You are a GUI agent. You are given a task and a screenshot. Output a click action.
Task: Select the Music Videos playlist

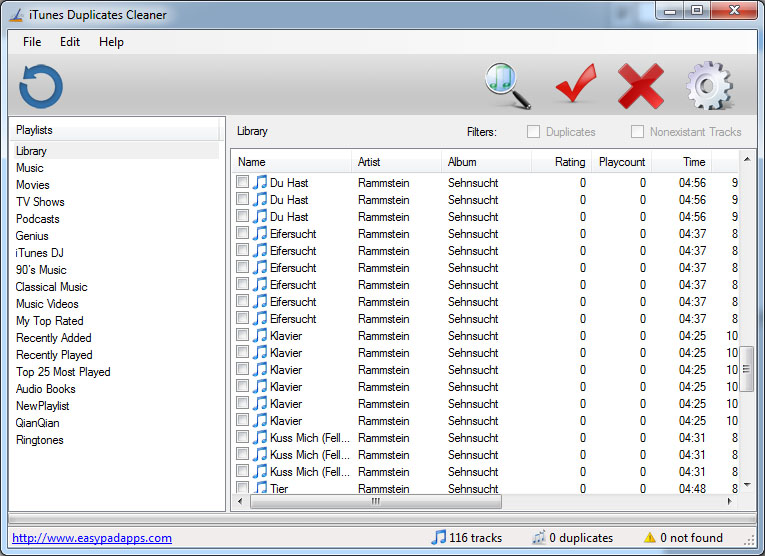coord(47,304)
